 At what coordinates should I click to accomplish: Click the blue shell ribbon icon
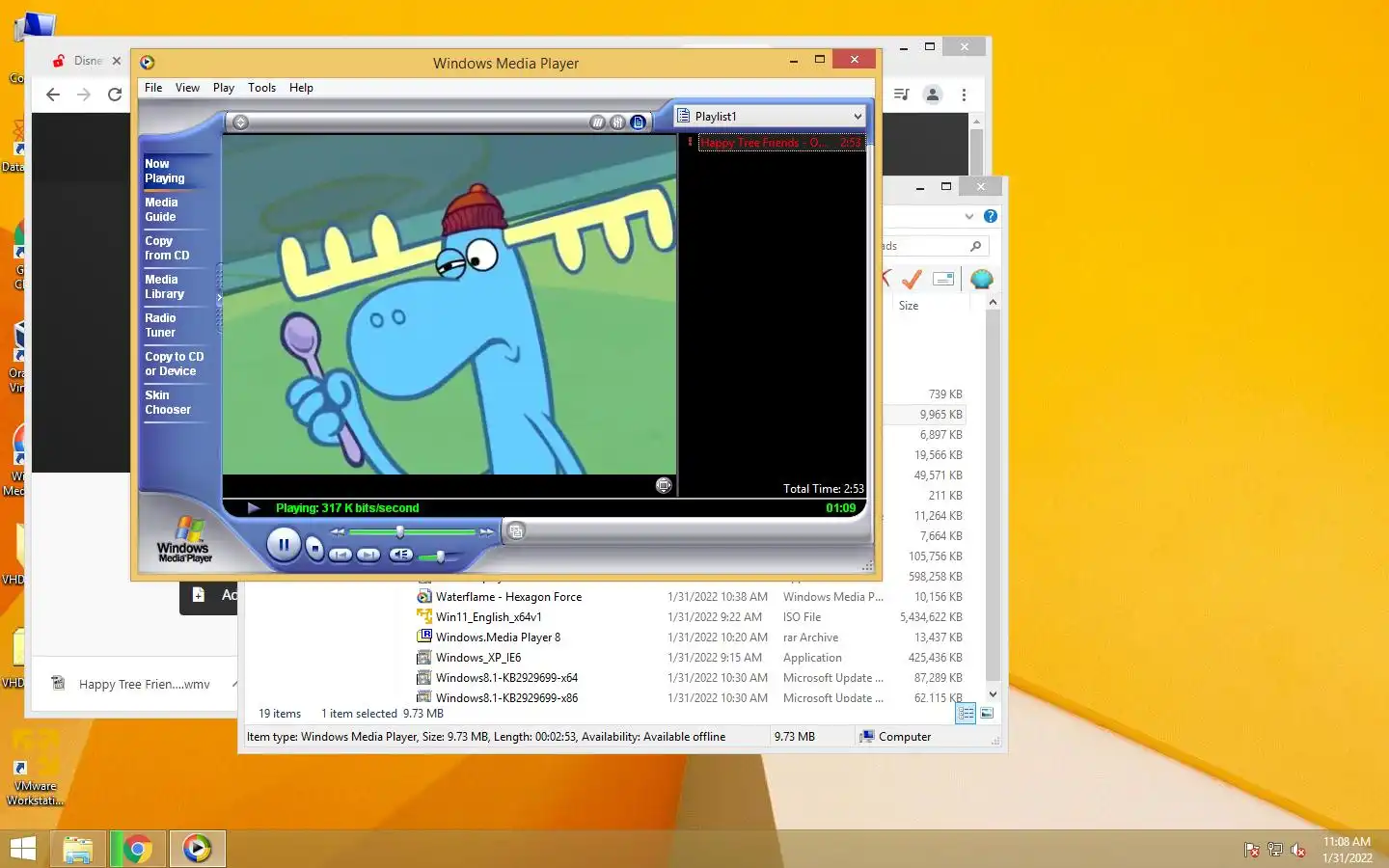pos(981,279)
